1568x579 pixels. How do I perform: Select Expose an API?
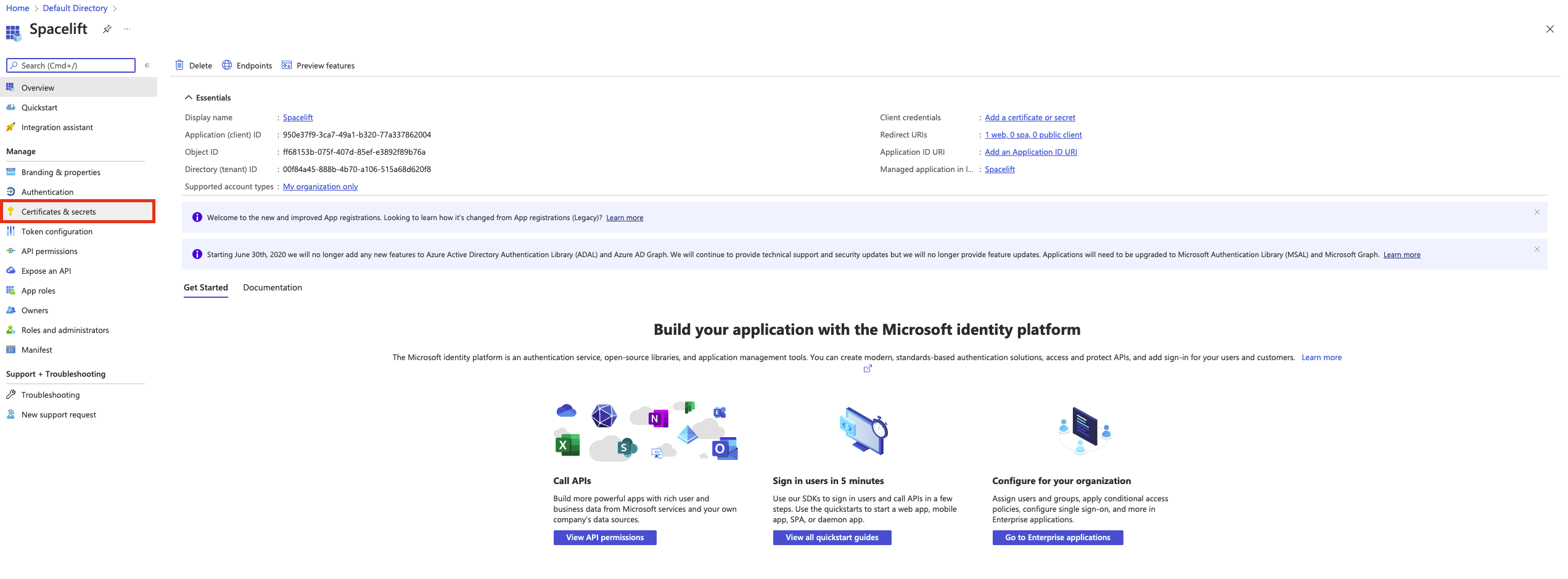(x=46, y=271)
